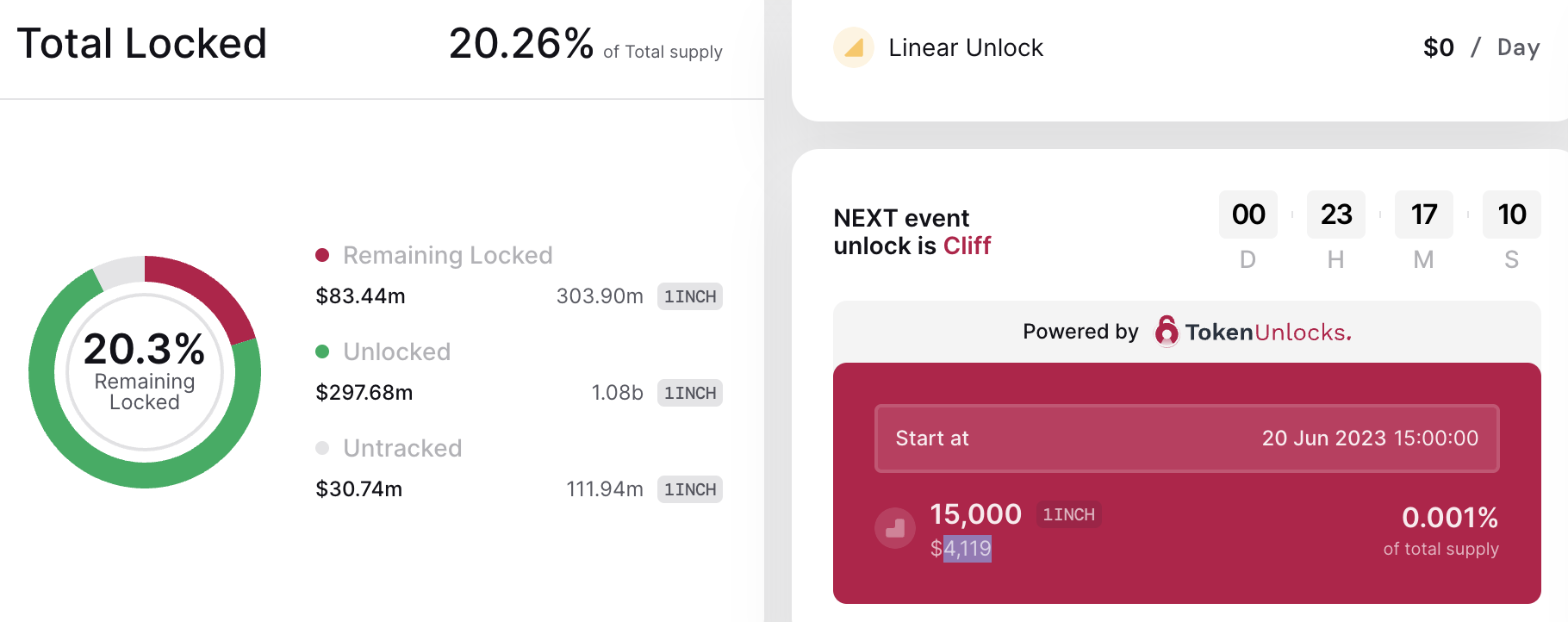This screenshot has height=622, width=1568.
Task: Click the 1INCH badge next to 303.90m
Action: point(690,296)
